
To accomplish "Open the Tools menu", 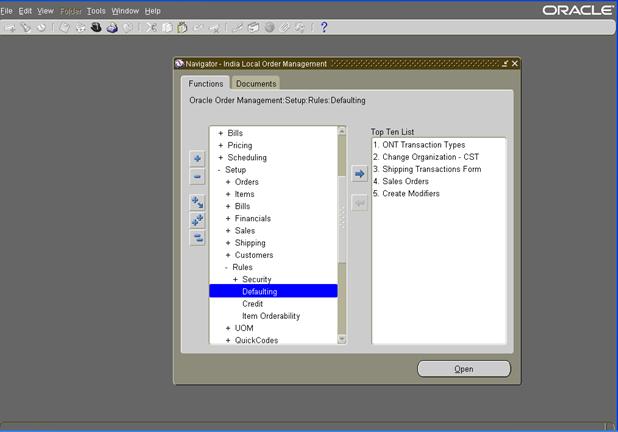I will click(x=96, y=11).
